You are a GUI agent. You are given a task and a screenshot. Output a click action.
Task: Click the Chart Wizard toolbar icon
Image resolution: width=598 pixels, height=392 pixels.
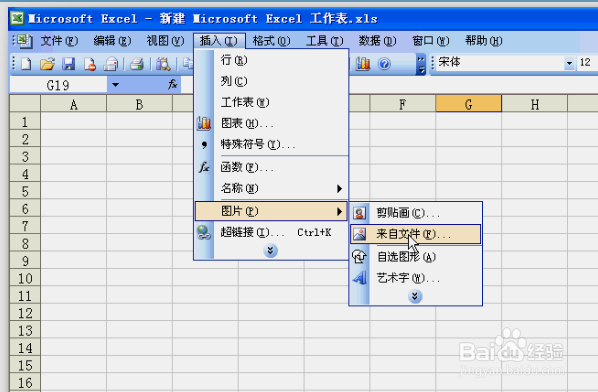[363, 64]
